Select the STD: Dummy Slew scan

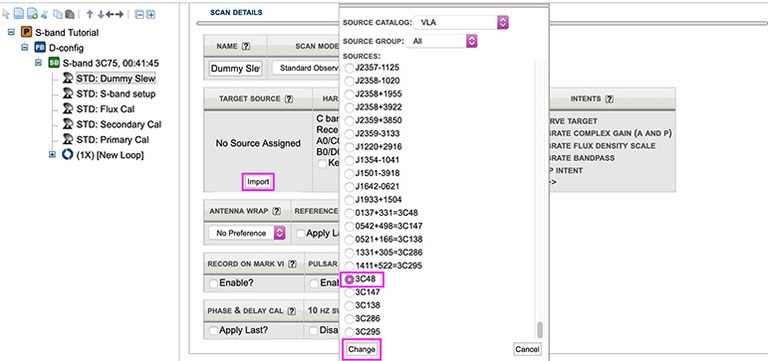pyautogui.click(x=116, y=78)
